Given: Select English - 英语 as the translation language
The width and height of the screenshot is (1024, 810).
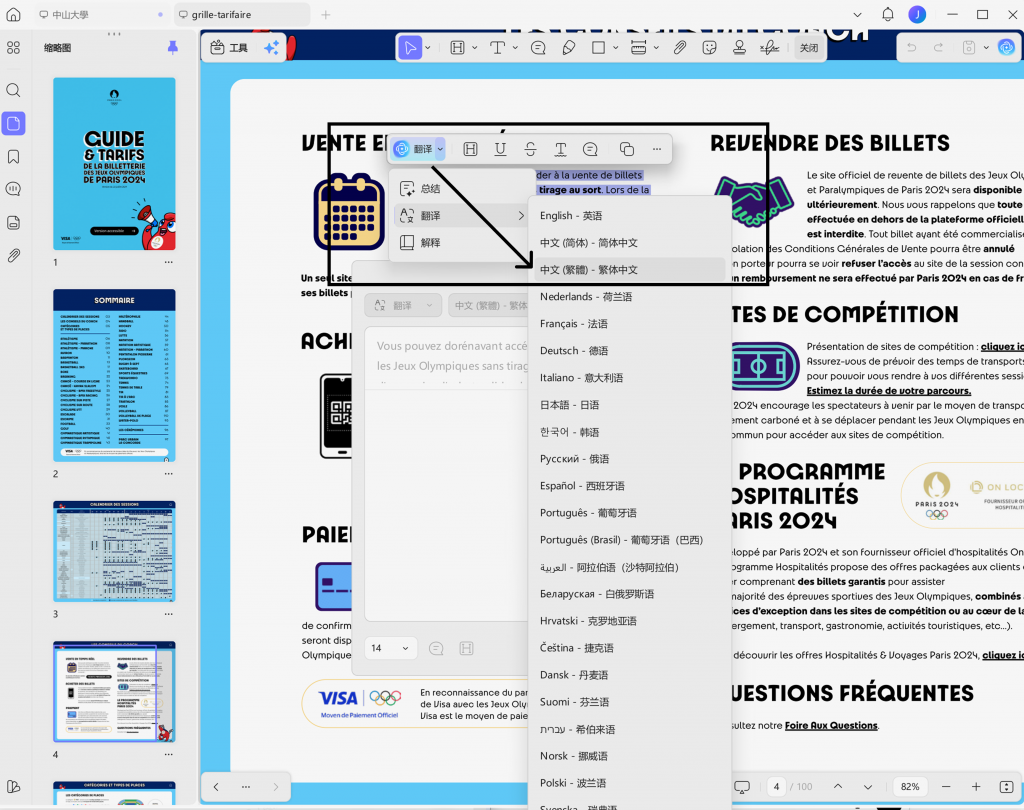Looking at the screenshot, I should point(629,216).
